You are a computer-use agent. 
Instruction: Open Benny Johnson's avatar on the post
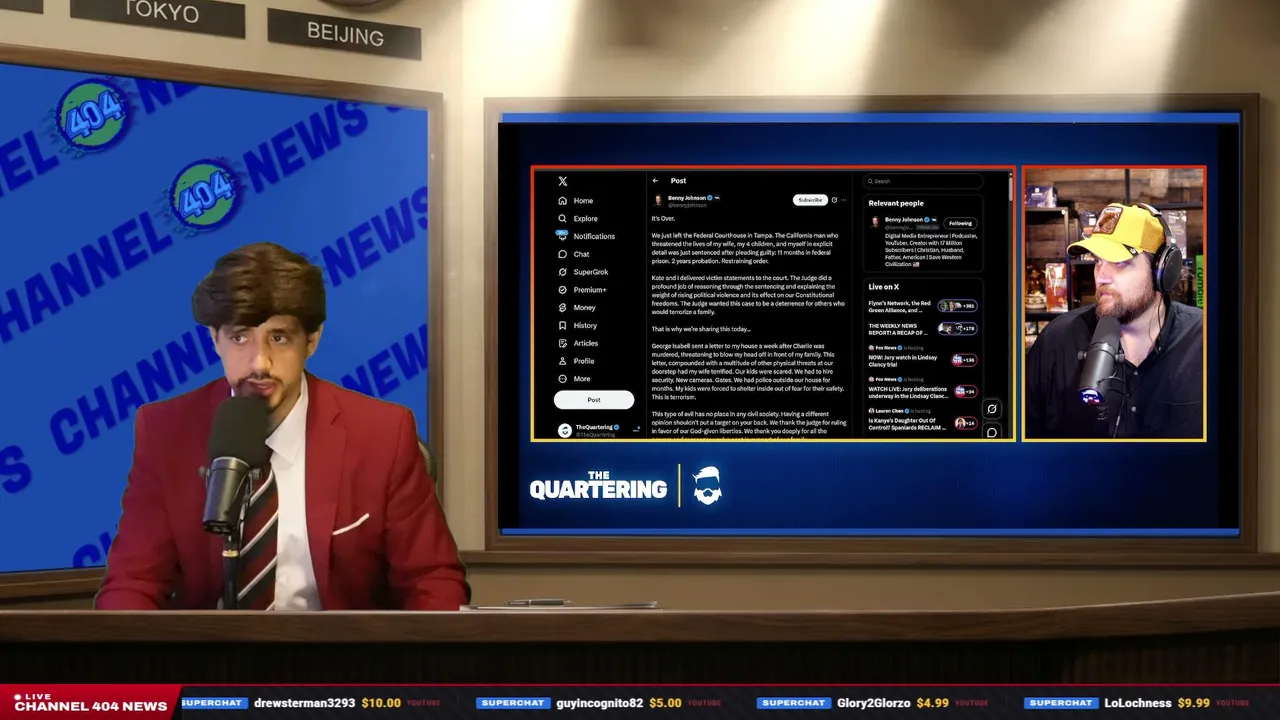pyautogui.click(x=658, y=200)
